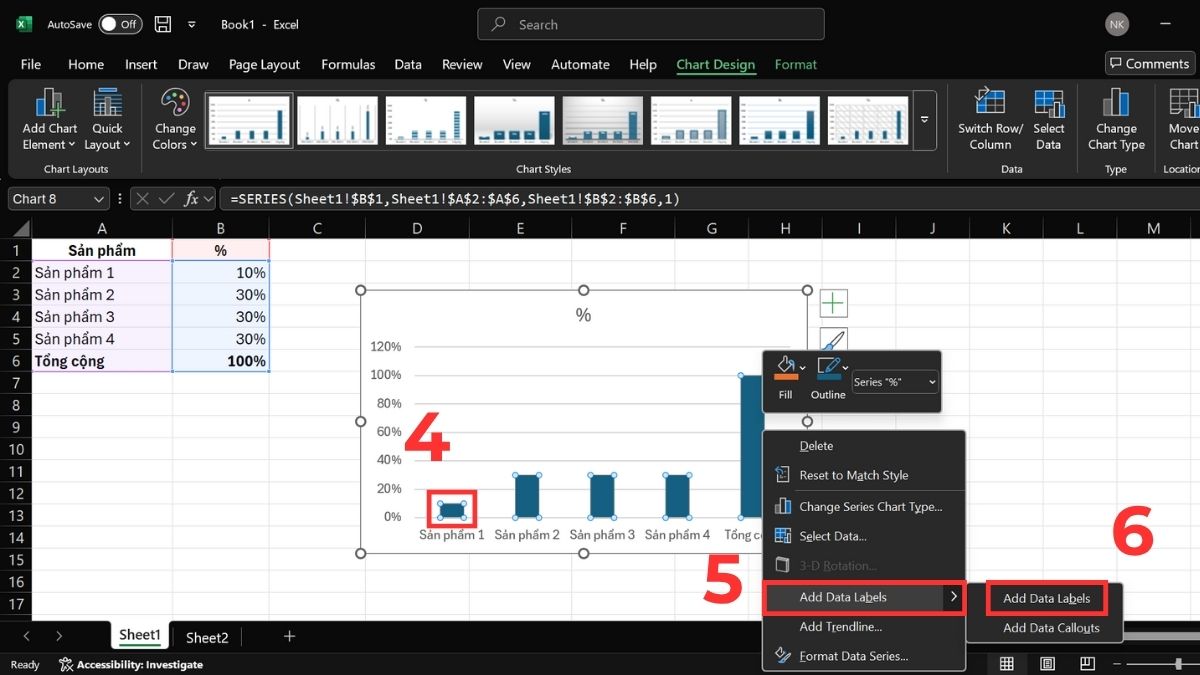Image resolution: width=1200 pixels, height=675 pixels.
Task: Click the green plus Chart Elements button
Action: 833,303
